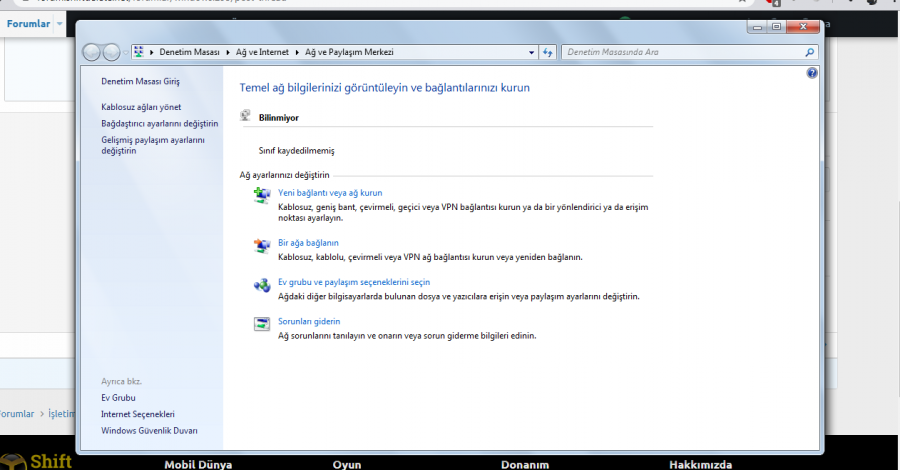
Task: Open Gelişmiş paylaşım ayarlarını değiştirin link
Action: click(153, 145)
